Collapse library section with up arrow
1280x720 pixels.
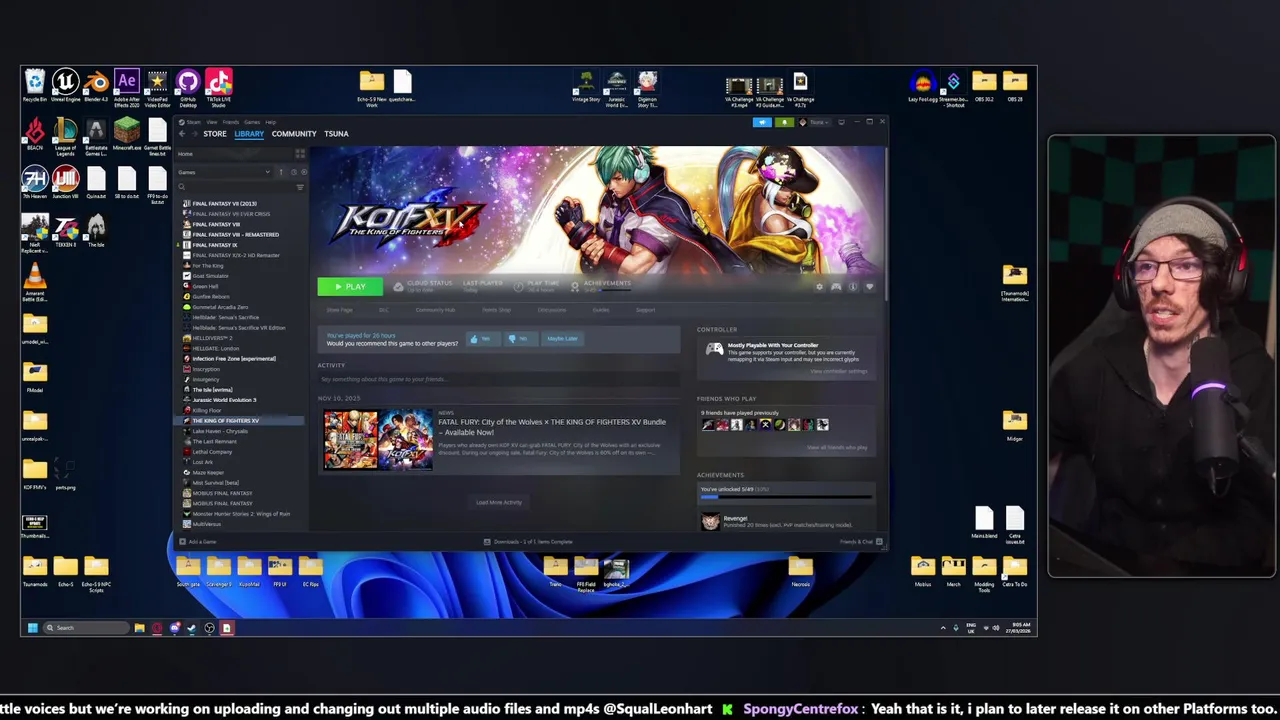tap(281, 172)
